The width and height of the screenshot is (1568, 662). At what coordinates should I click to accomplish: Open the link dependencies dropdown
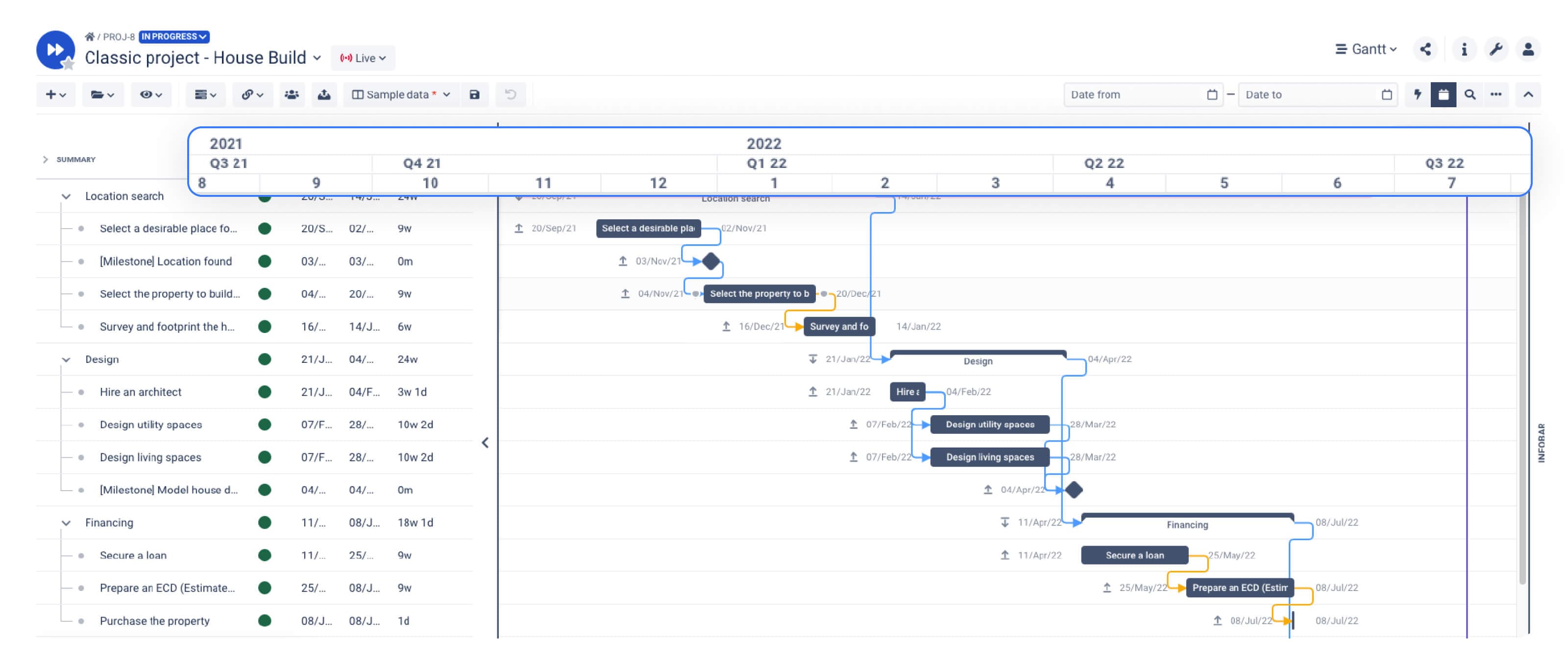(x=252, y=95)
